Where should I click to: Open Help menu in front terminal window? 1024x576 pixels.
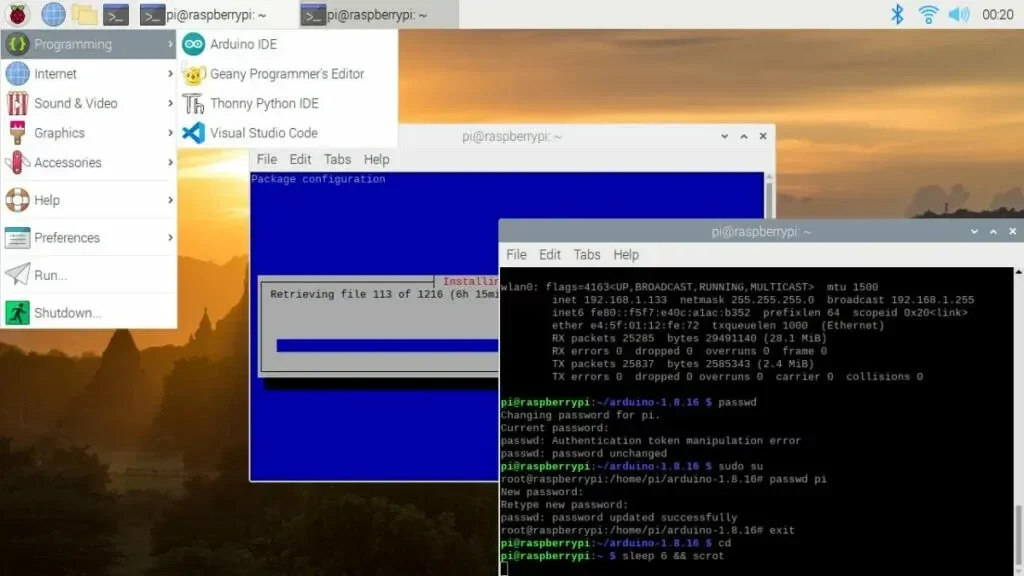626,255
